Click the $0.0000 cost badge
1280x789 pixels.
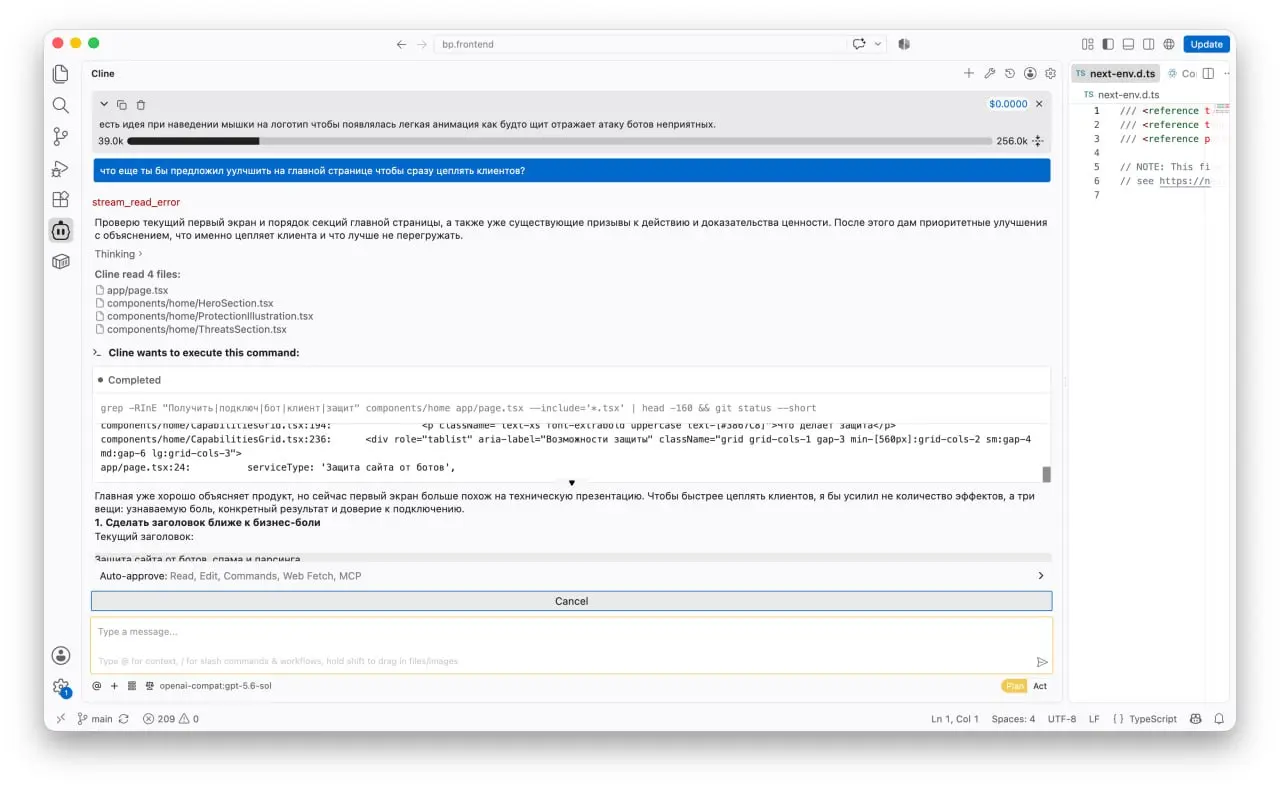pyautogui.click(x=1008, y=104)
